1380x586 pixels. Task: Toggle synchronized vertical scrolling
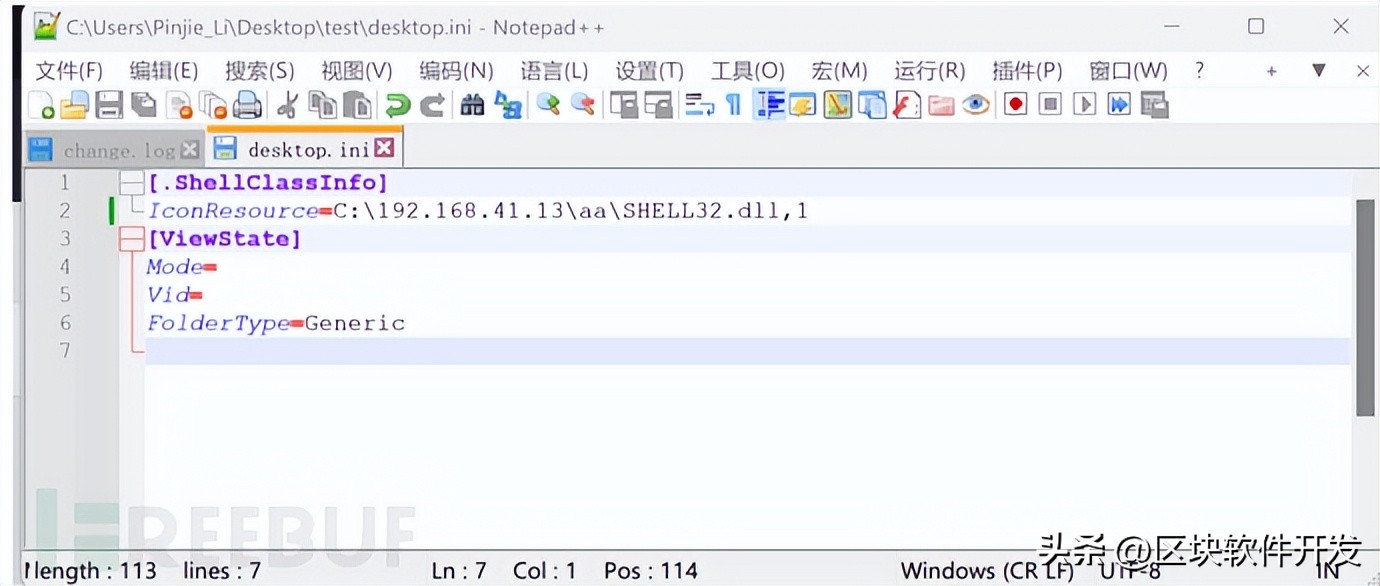click(x=624, y=105)
